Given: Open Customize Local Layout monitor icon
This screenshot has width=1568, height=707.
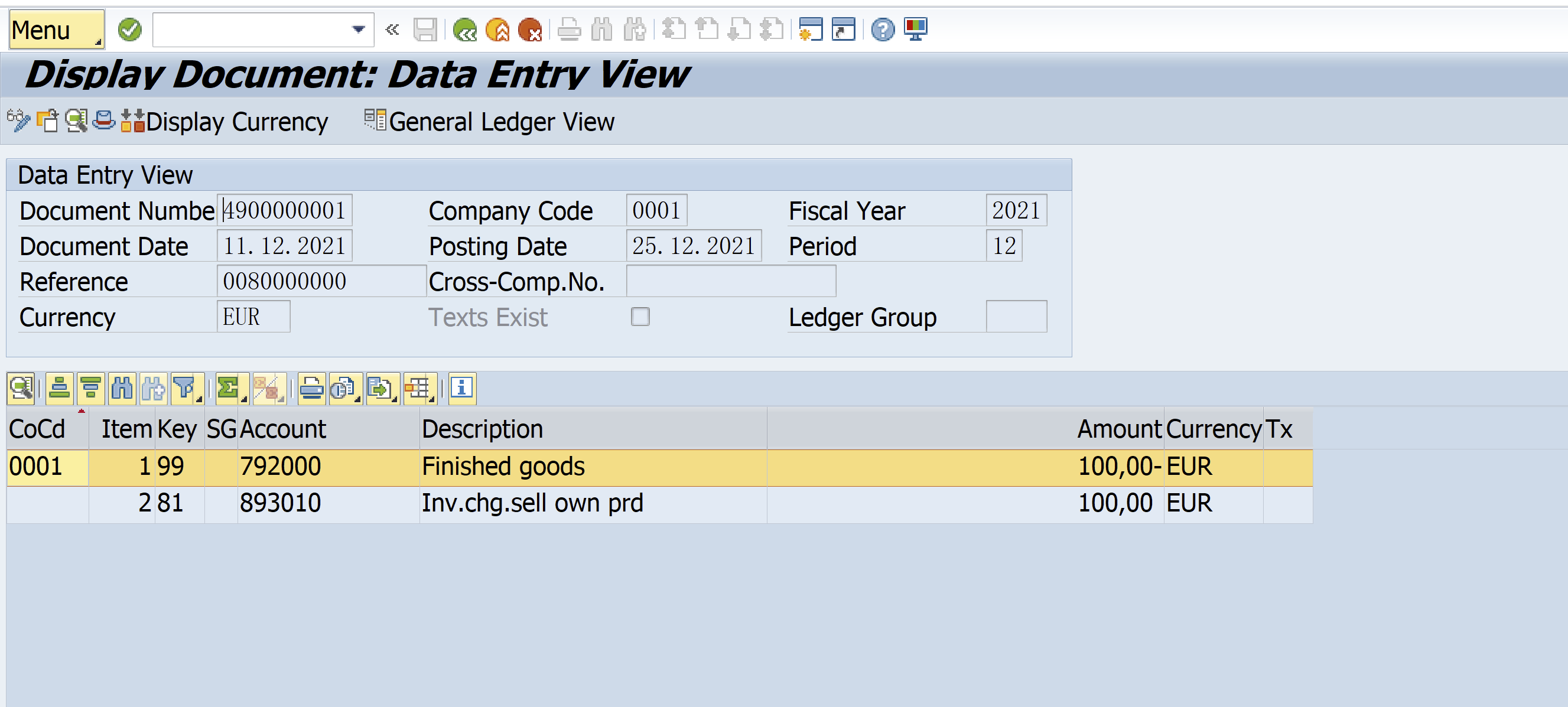Looking at the screenshot, I should coord(916,29).
